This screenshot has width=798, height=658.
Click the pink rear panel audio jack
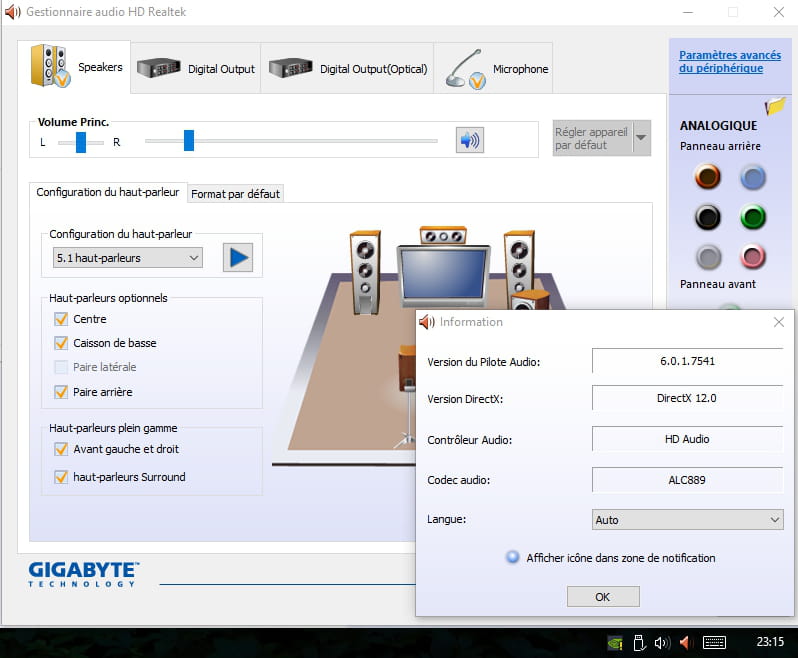tap(753, 256)
